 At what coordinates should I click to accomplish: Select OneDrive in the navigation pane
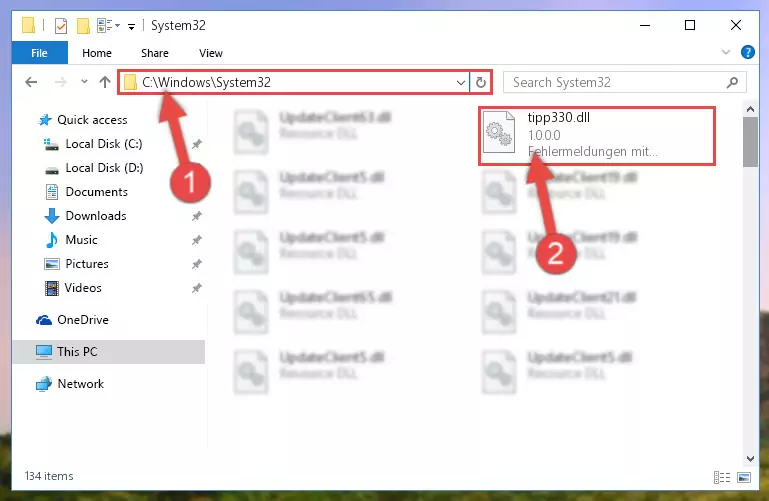click(x=82, y=320)
